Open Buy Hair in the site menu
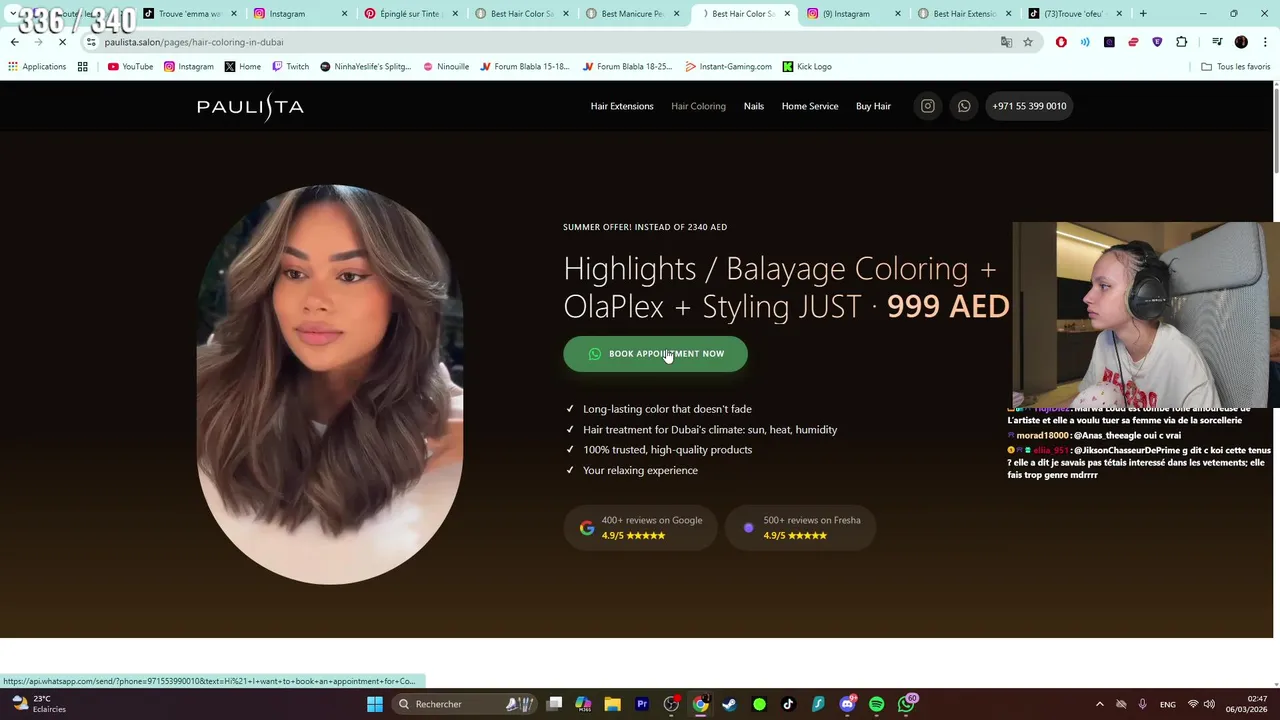This screenshot has height=720, width=1280. tap(873, 106)
